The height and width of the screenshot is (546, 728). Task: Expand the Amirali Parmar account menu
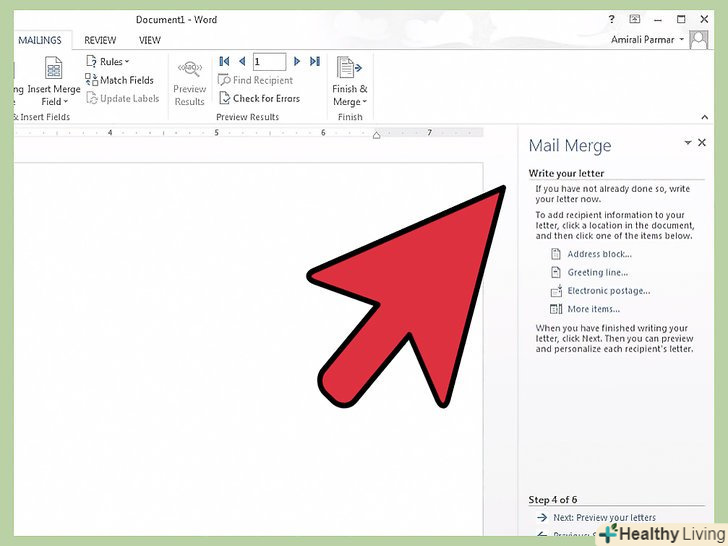click(682, 40)
